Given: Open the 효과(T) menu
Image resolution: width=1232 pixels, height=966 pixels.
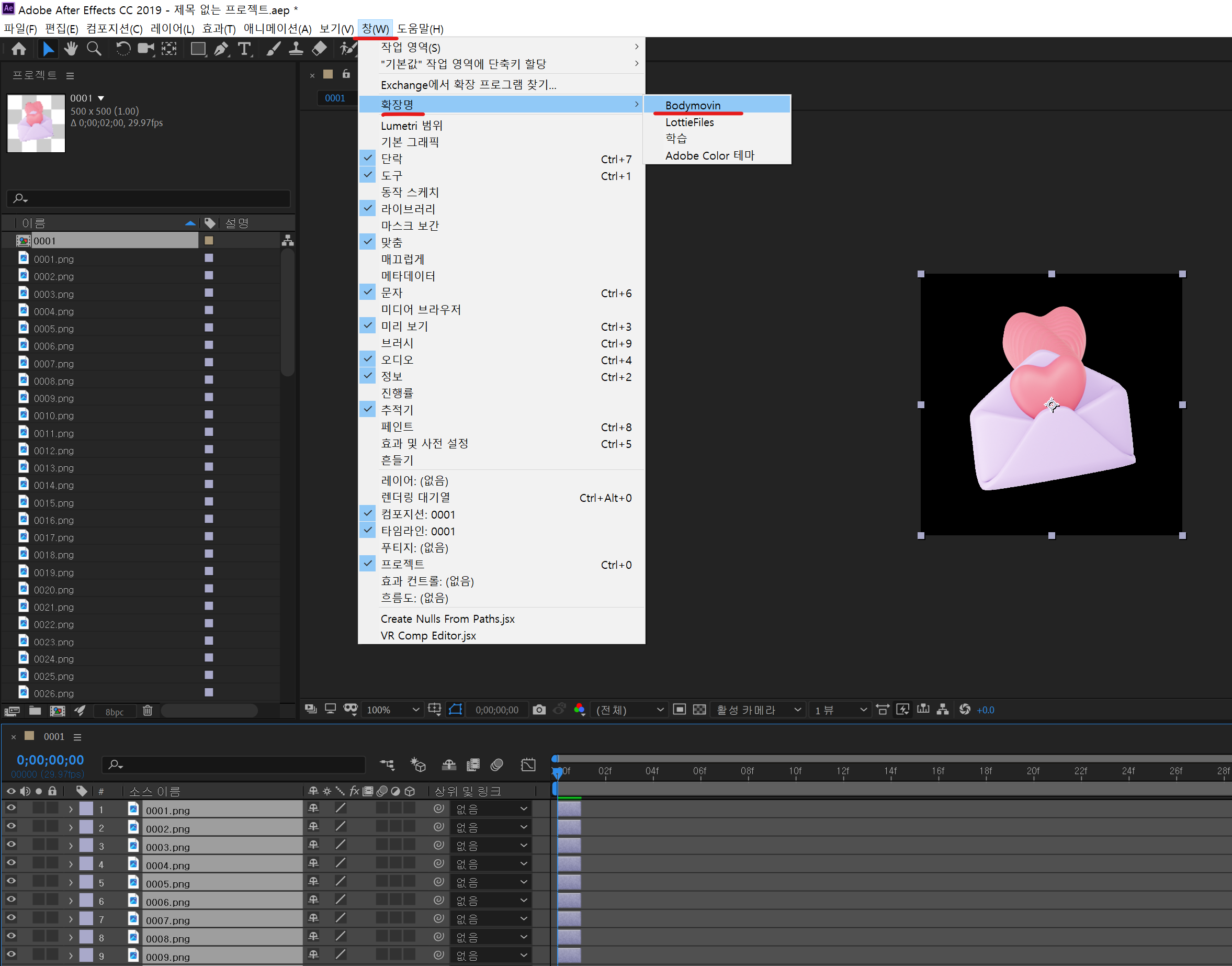Looking at the screenshot, I should click(218, 29).
